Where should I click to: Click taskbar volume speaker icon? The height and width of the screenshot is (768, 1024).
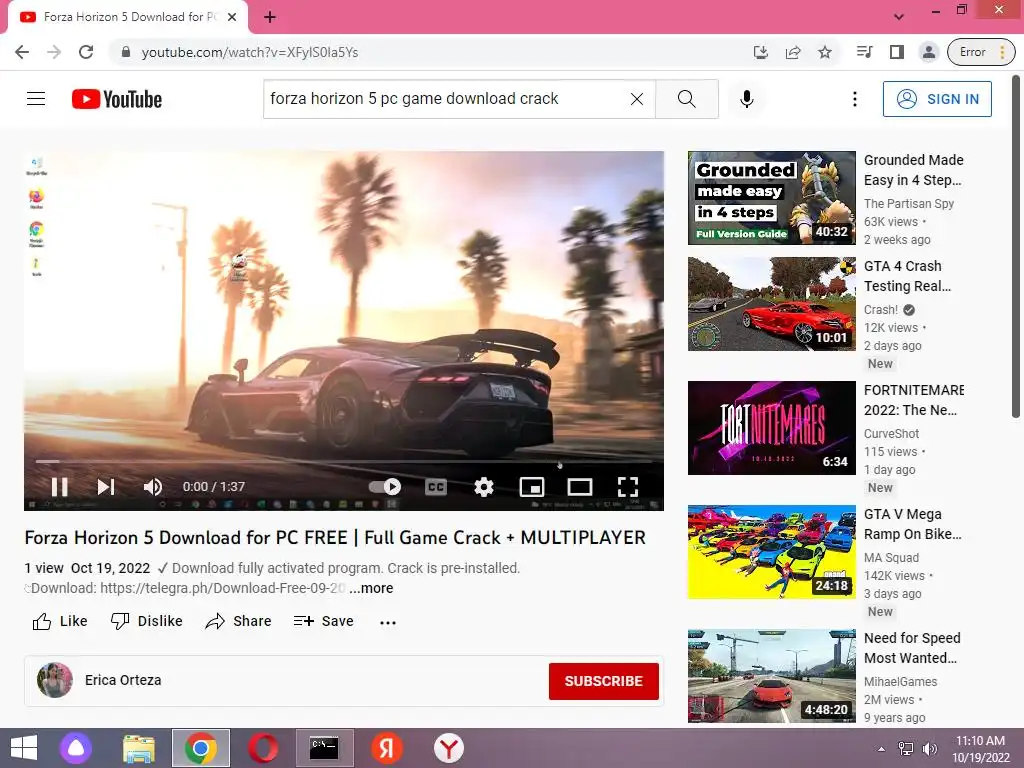coord(929,749)
